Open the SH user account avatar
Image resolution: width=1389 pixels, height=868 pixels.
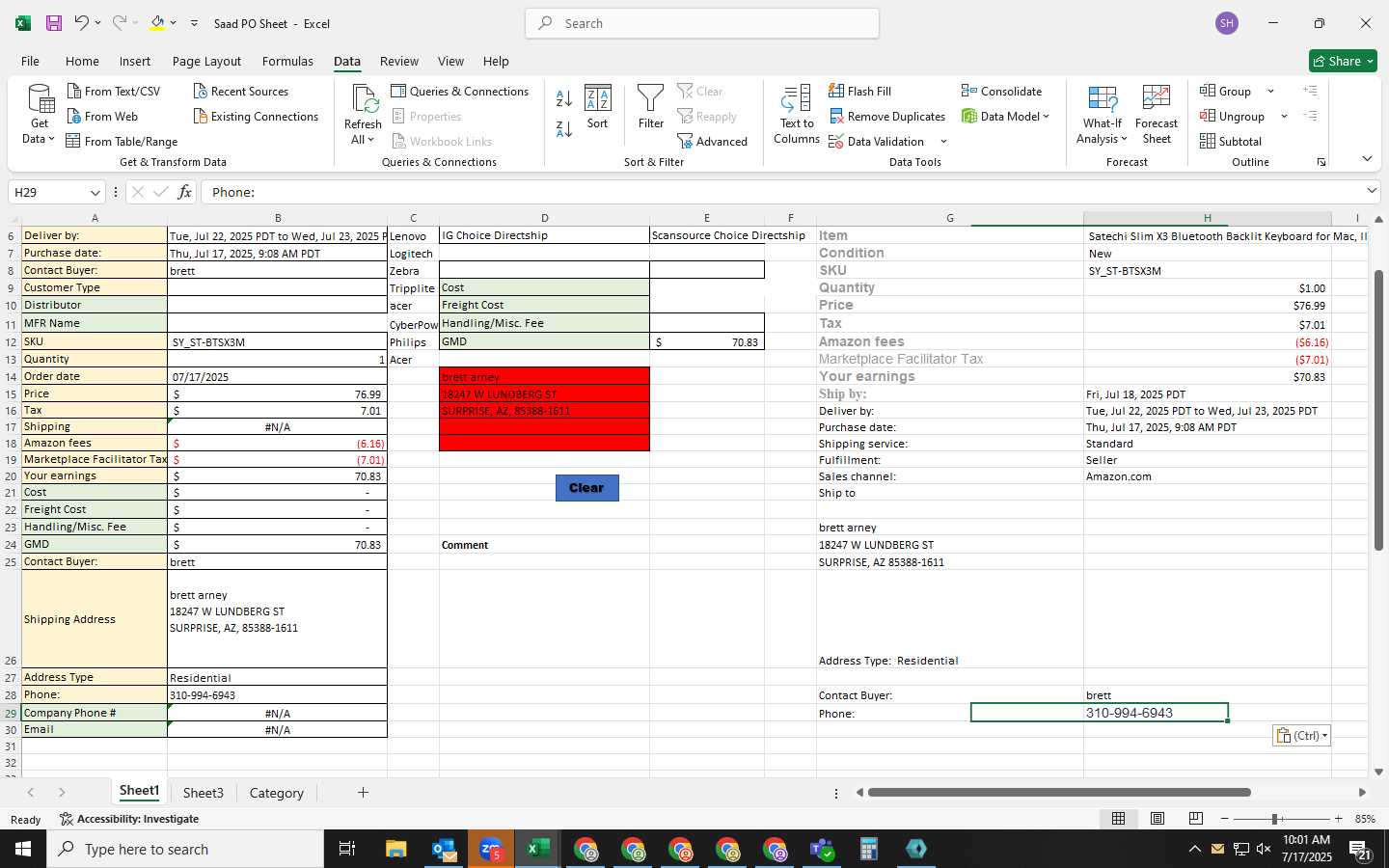1227,23
